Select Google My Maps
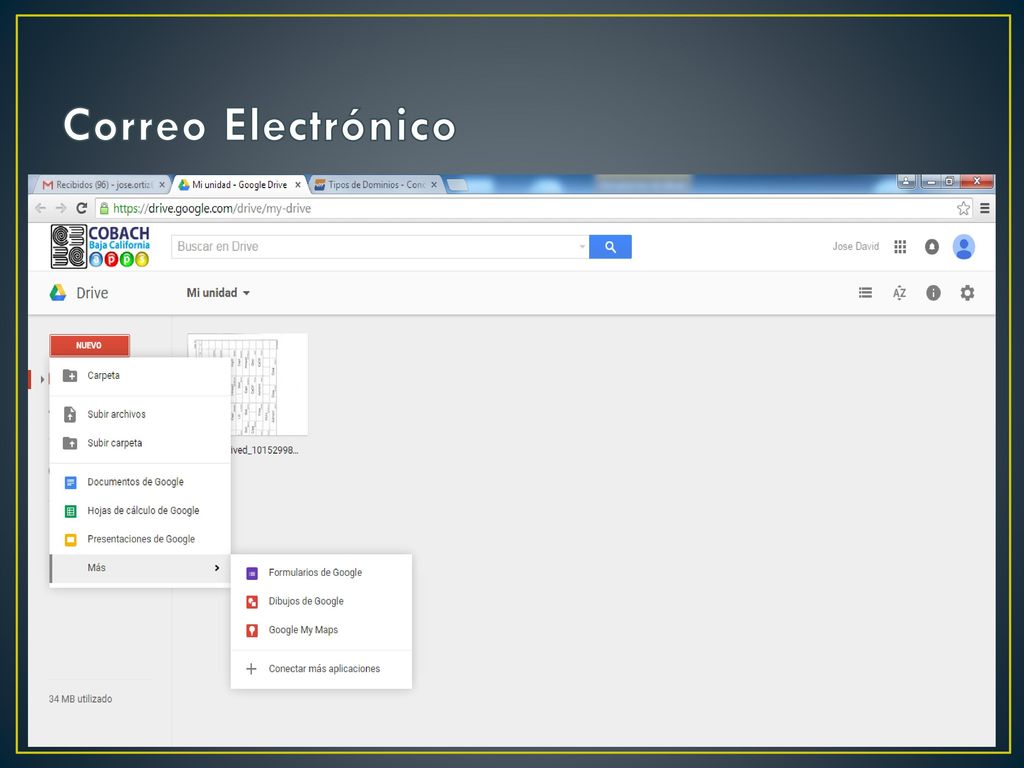This screenshot has width=1024, height=768. [321, 630]
